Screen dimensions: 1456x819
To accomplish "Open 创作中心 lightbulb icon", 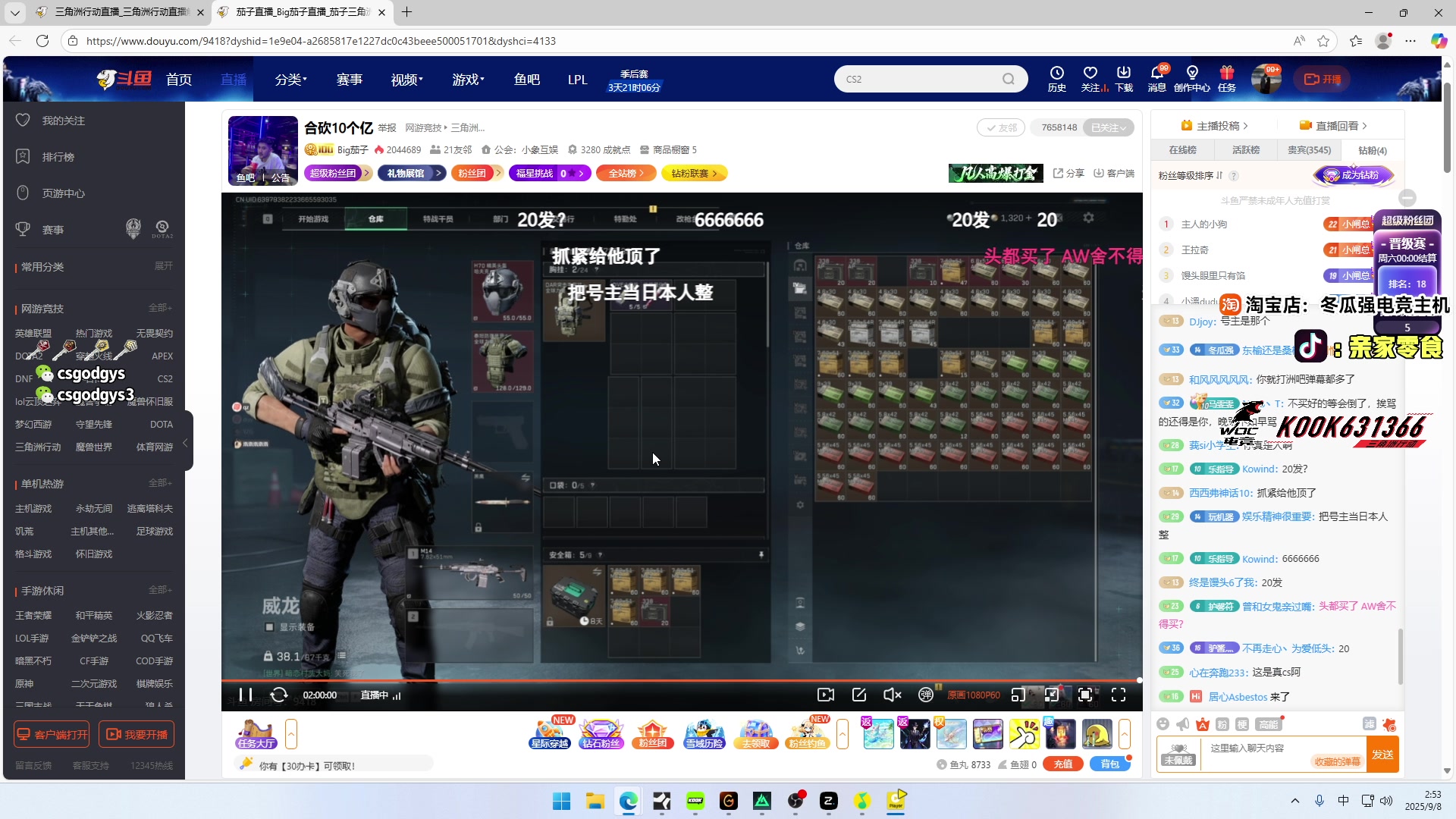I will pyautogui.click(x=1192, y=78).
